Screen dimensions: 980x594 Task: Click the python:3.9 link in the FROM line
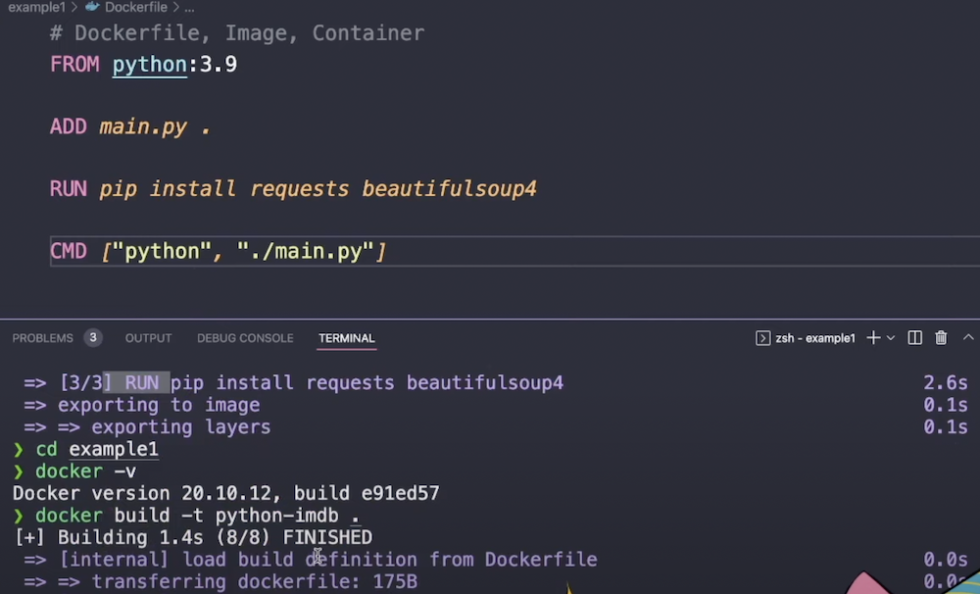pyautogui.click(x=149, y=64)
